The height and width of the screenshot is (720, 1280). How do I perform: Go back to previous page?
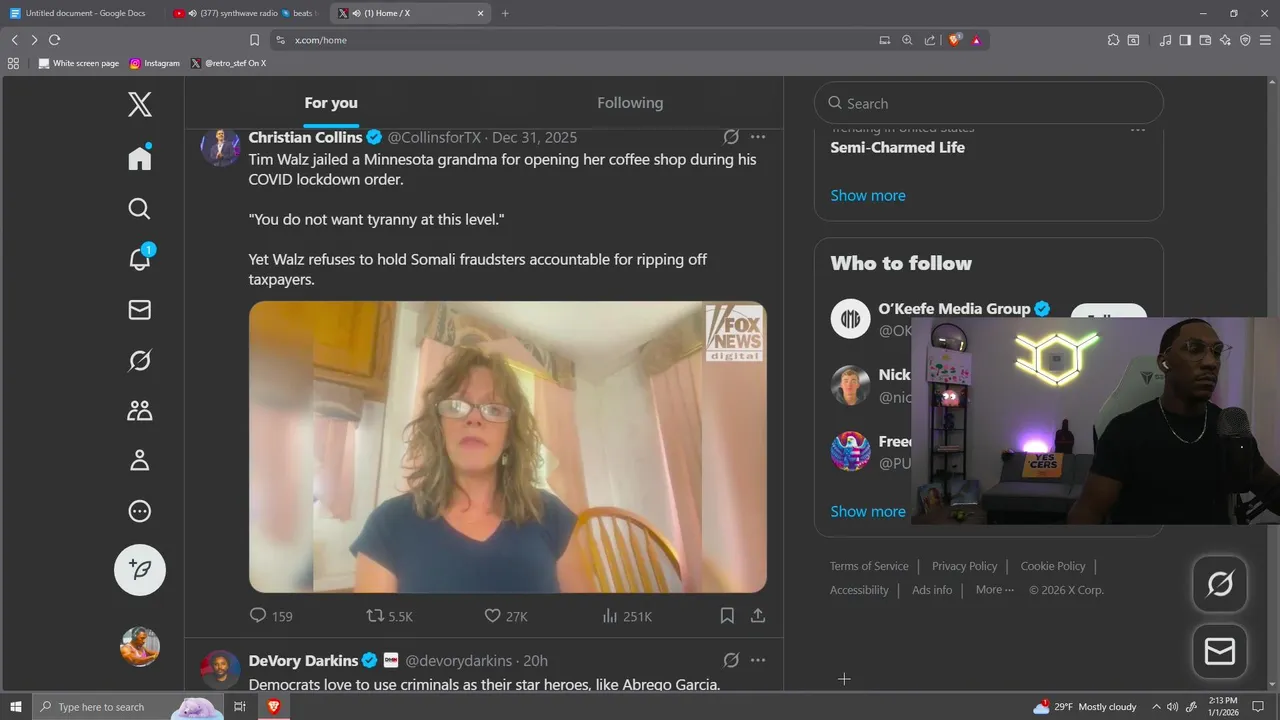[x=14, y=40]
